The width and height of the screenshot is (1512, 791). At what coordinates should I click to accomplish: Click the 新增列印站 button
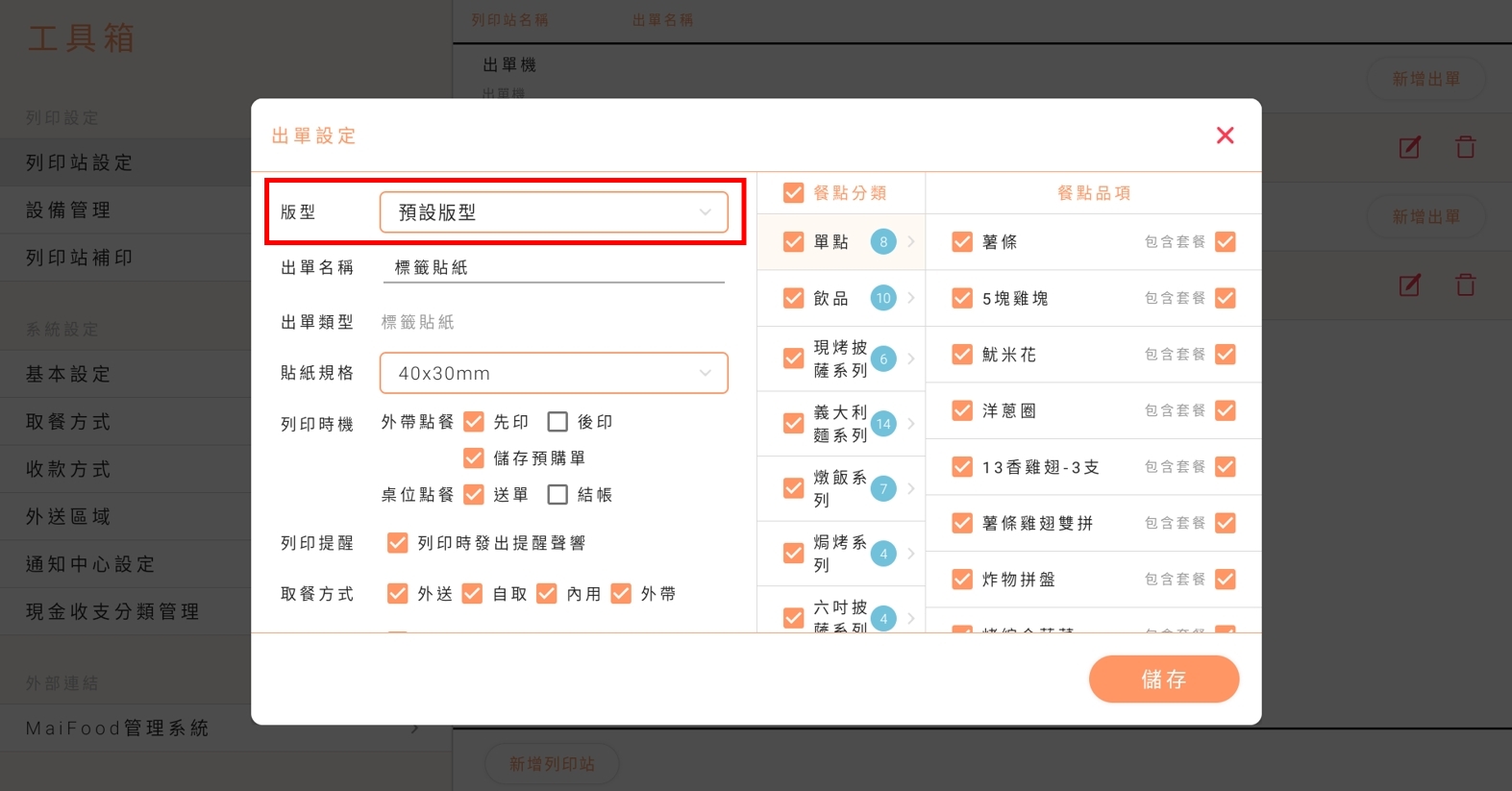[x=552, y=764]
